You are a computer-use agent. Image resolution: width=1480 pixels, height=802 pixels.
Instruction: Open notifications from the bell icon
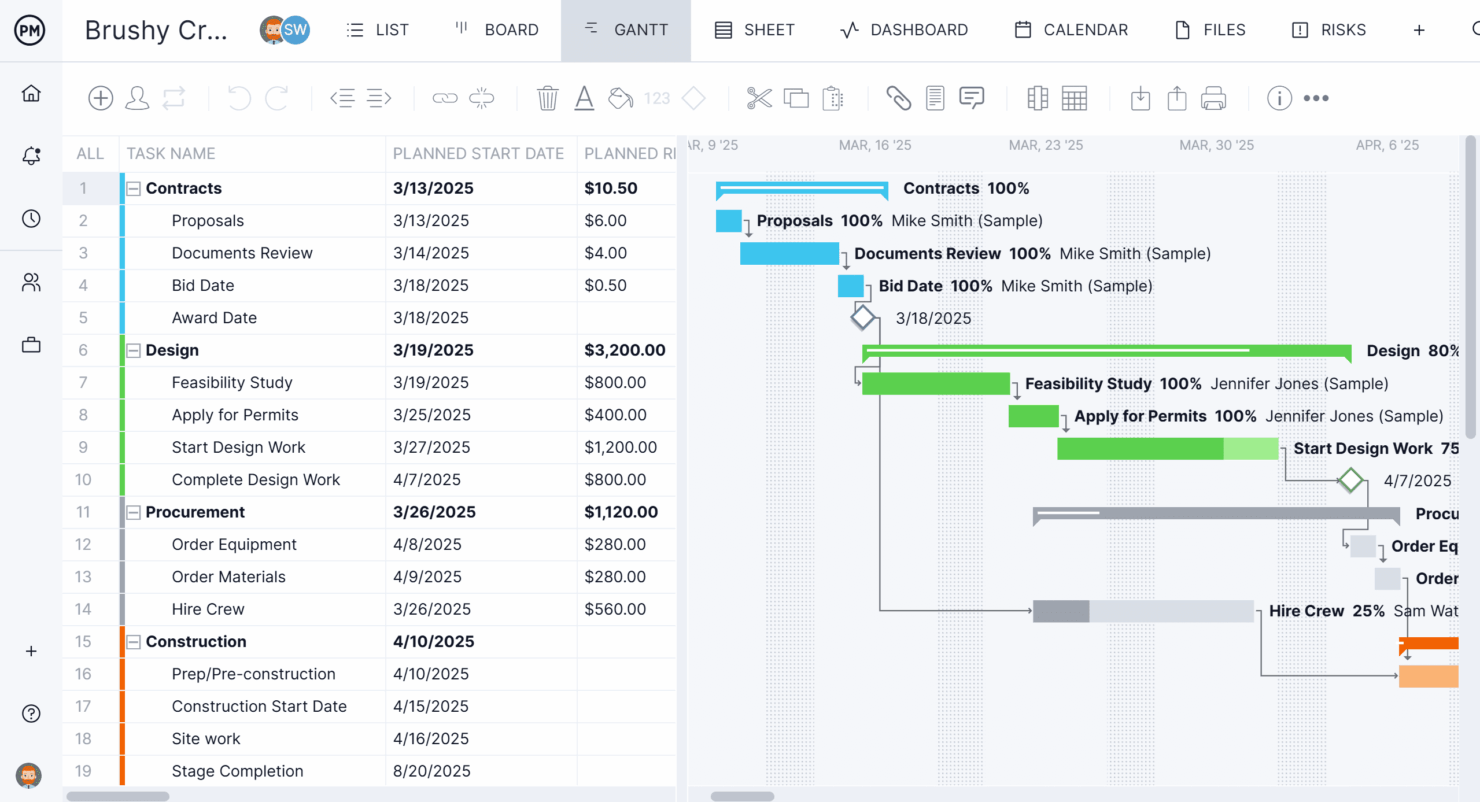pyautogui.click(x=31, y=155)
